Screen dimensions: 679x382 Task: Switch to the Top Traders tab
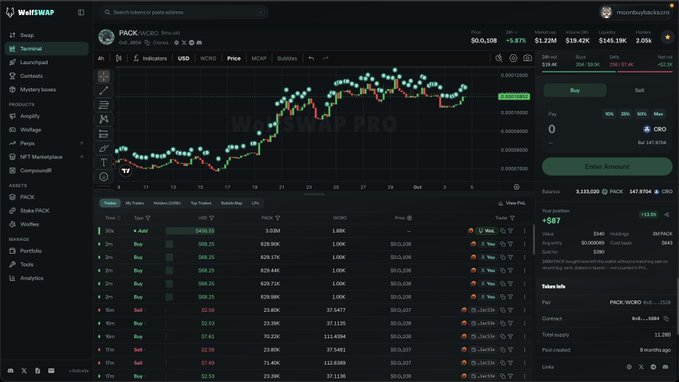point(201,203)
